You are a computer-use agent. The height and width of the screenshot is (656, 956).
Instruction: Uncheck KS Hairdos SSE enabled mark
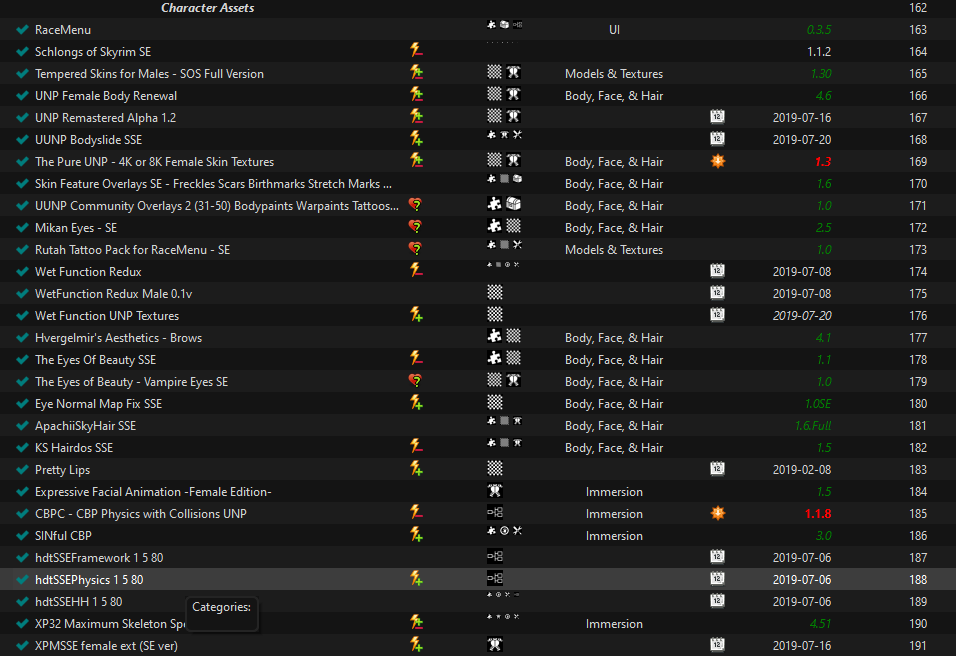coord(23,447)
